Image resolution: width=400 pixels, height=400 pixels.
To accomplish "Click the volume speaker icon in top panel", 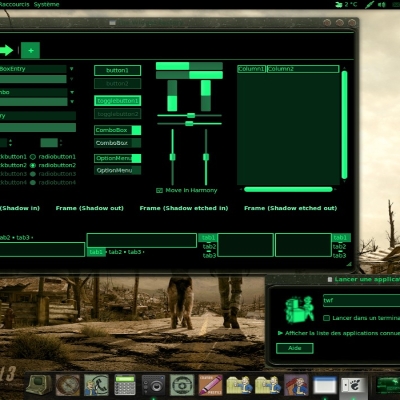I will [x=382, y=5].
